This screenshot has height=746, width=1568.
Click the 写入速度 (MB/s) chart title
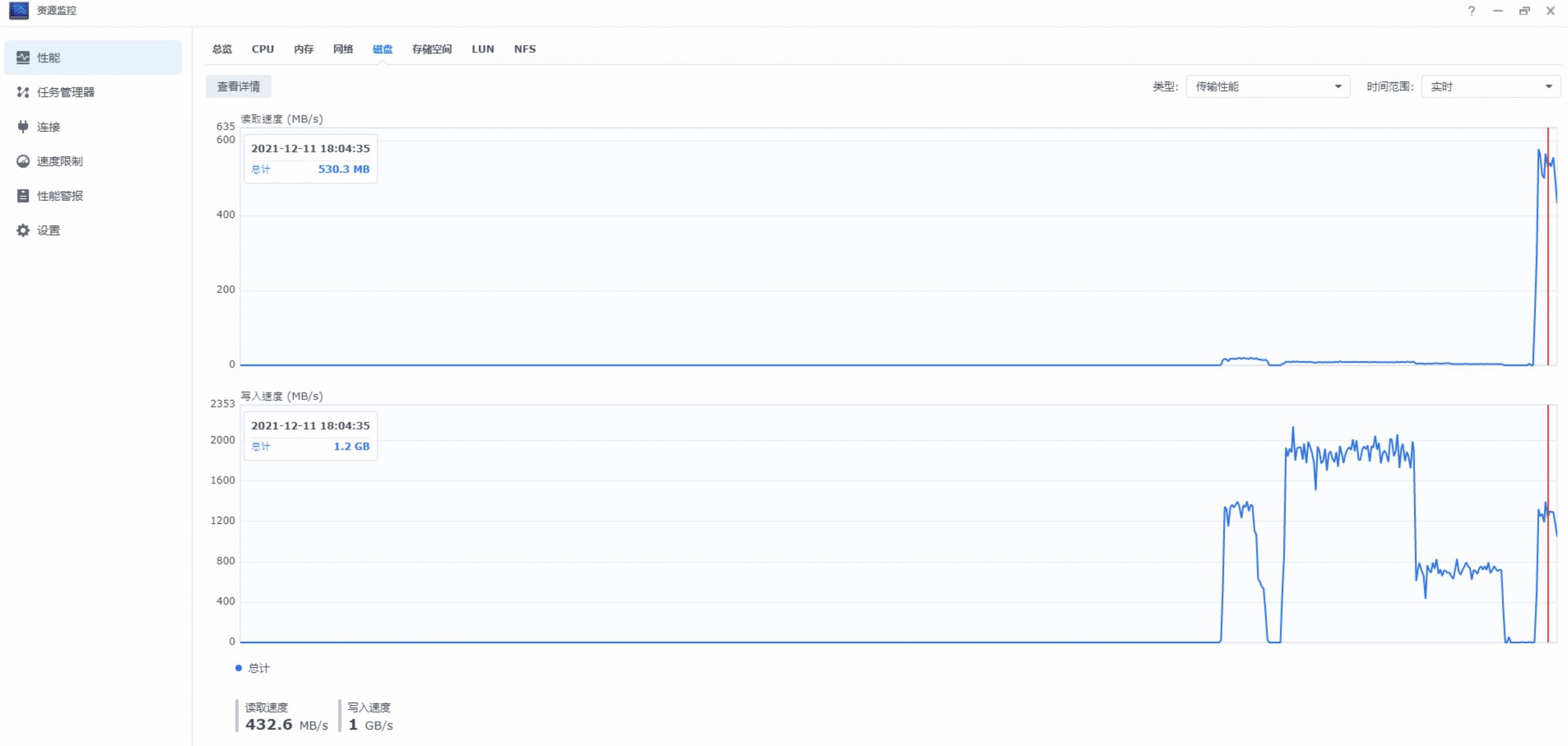pos(282,396)
